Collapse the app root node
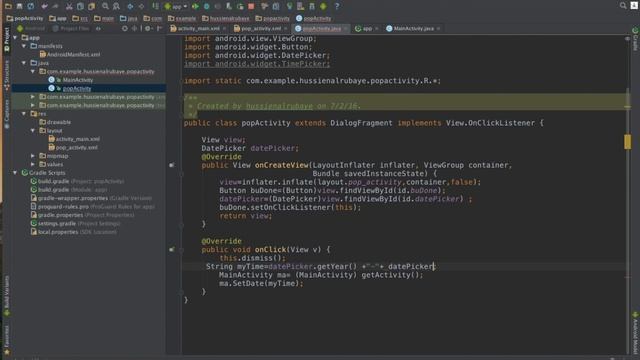 tap(16, 38)
